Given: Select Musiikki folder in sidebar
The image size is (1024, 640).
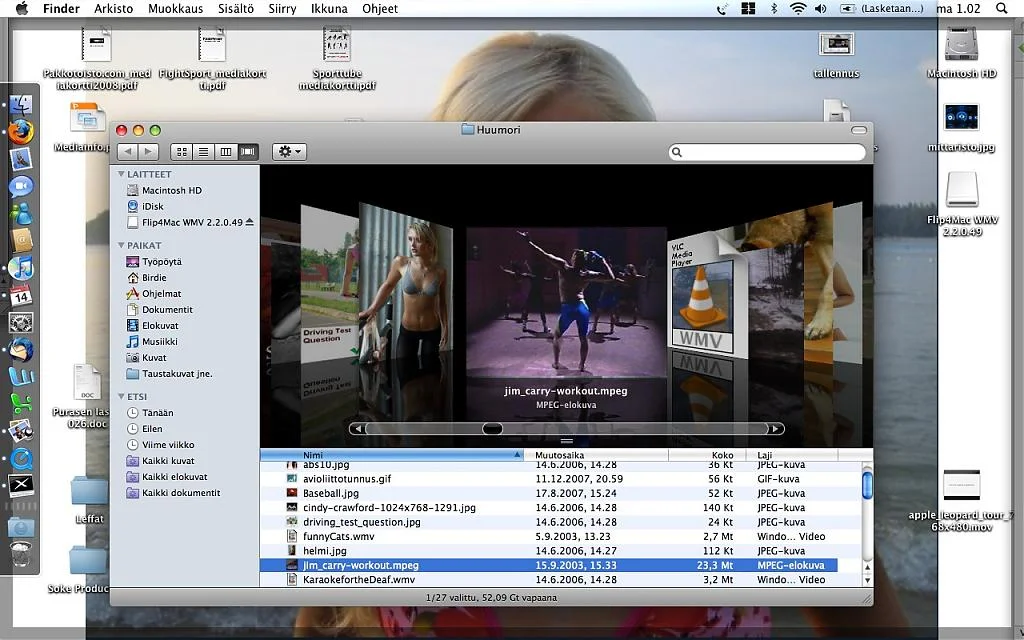Looking at the screenshot, I should pos(159,342).
